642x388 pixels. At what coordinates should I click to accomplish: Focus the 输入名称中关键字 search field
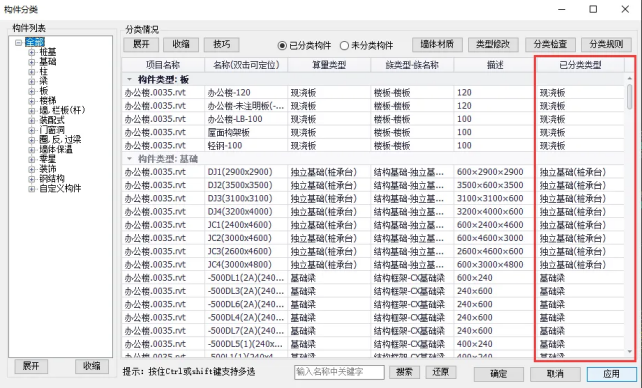[x=339, y=372]
